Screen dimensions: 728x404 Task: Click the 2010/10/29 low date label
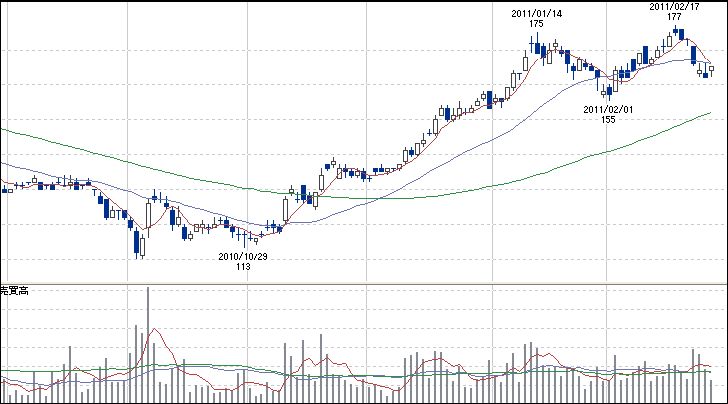pyautogui.click(x=243, y=256)
